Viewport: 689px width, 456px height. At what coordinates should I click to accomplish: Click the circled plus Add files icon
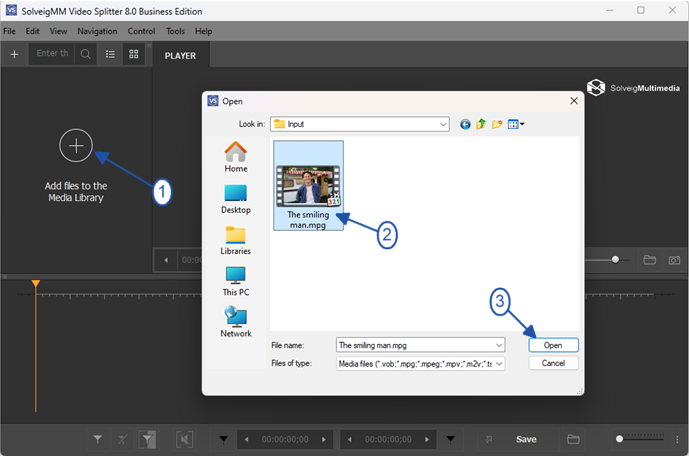(76, 145)
